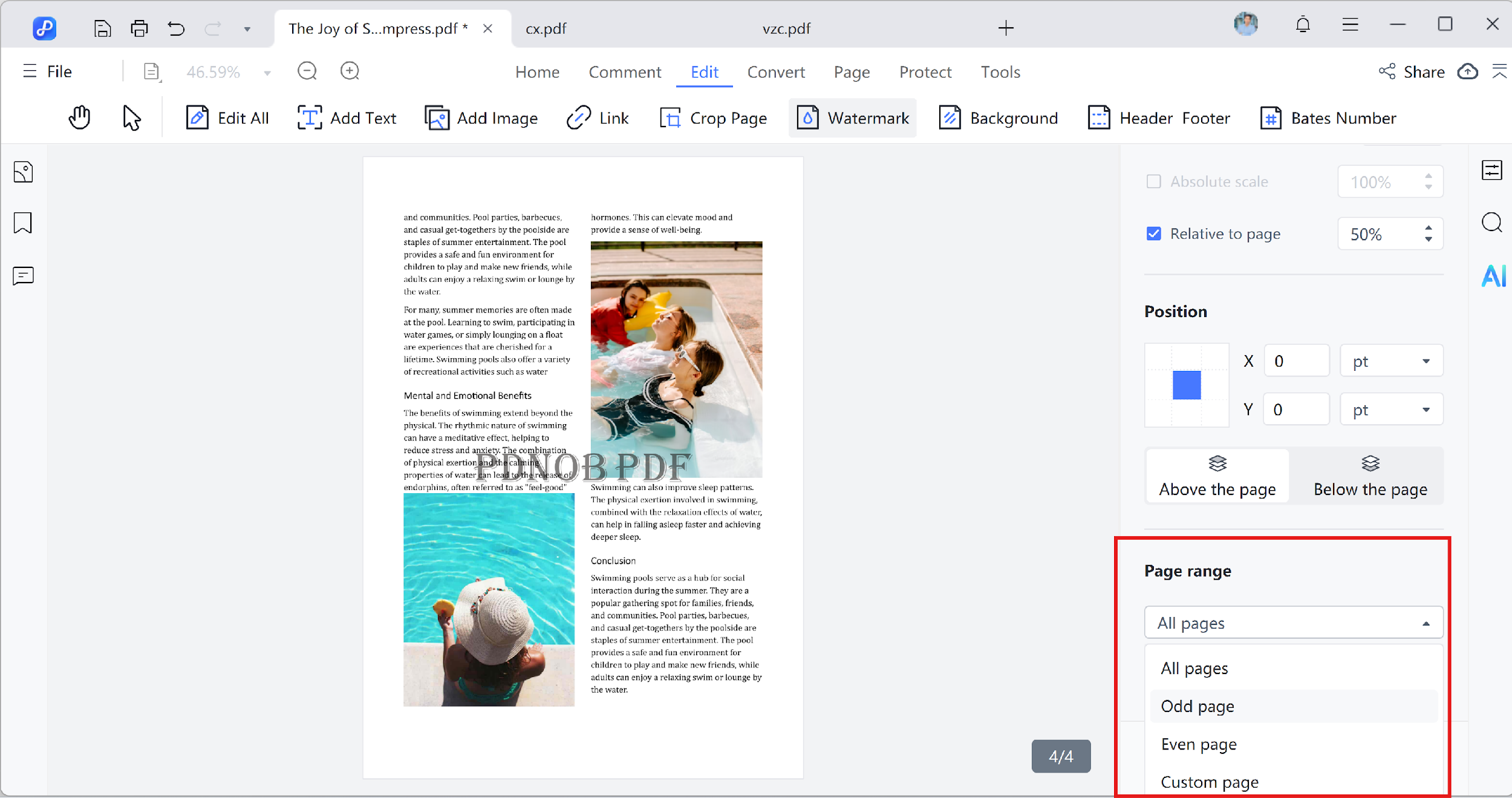Expand the zoom percentage dropdown

pos(266,71)
